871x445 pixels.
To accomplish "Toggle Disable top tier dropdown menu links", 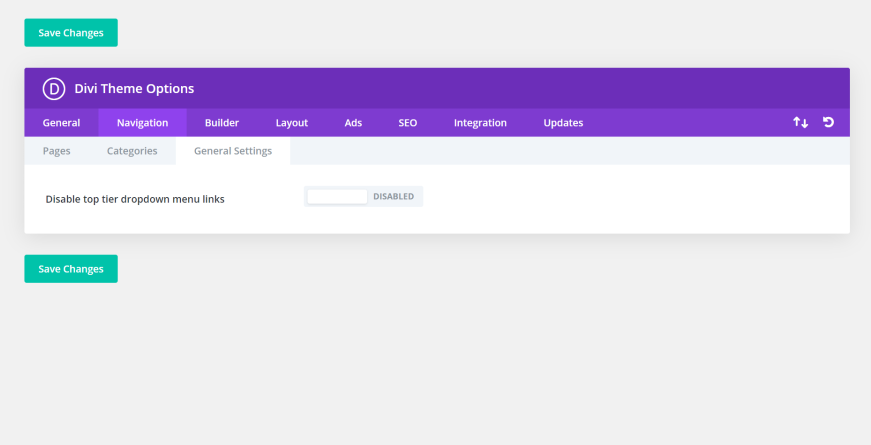I will [363, 197].
